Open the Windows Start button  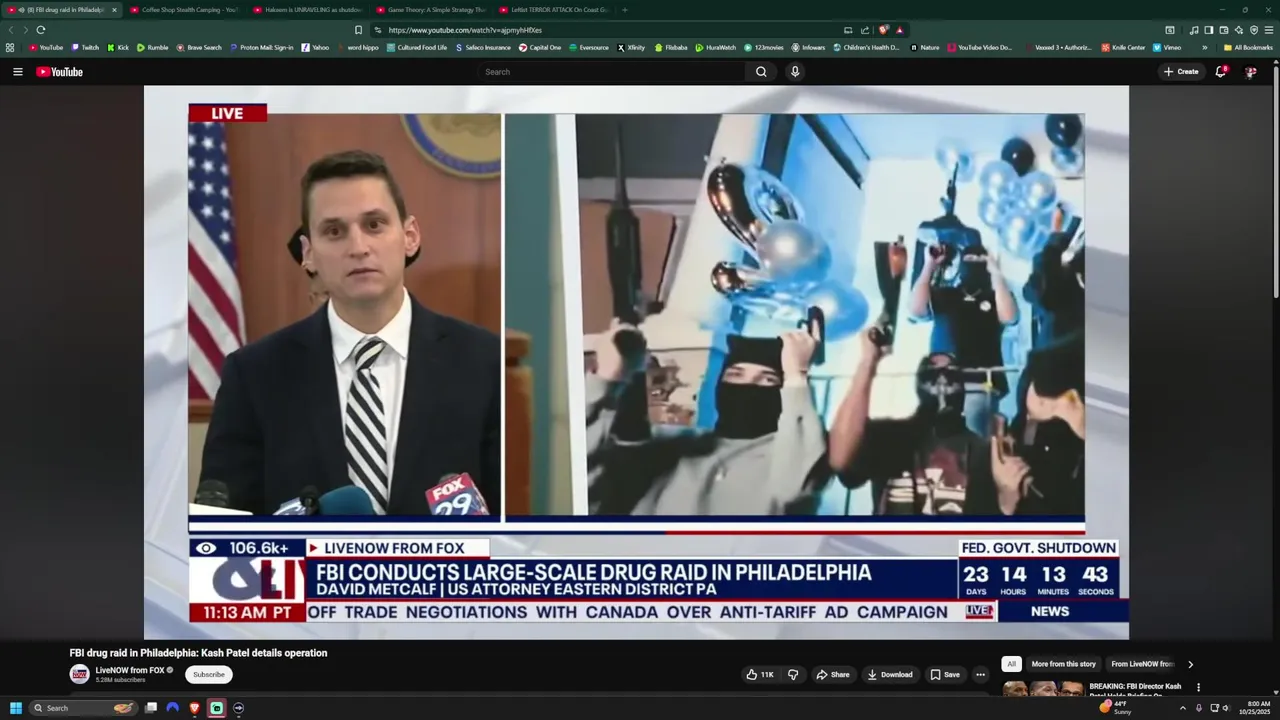tap(15, 708)
